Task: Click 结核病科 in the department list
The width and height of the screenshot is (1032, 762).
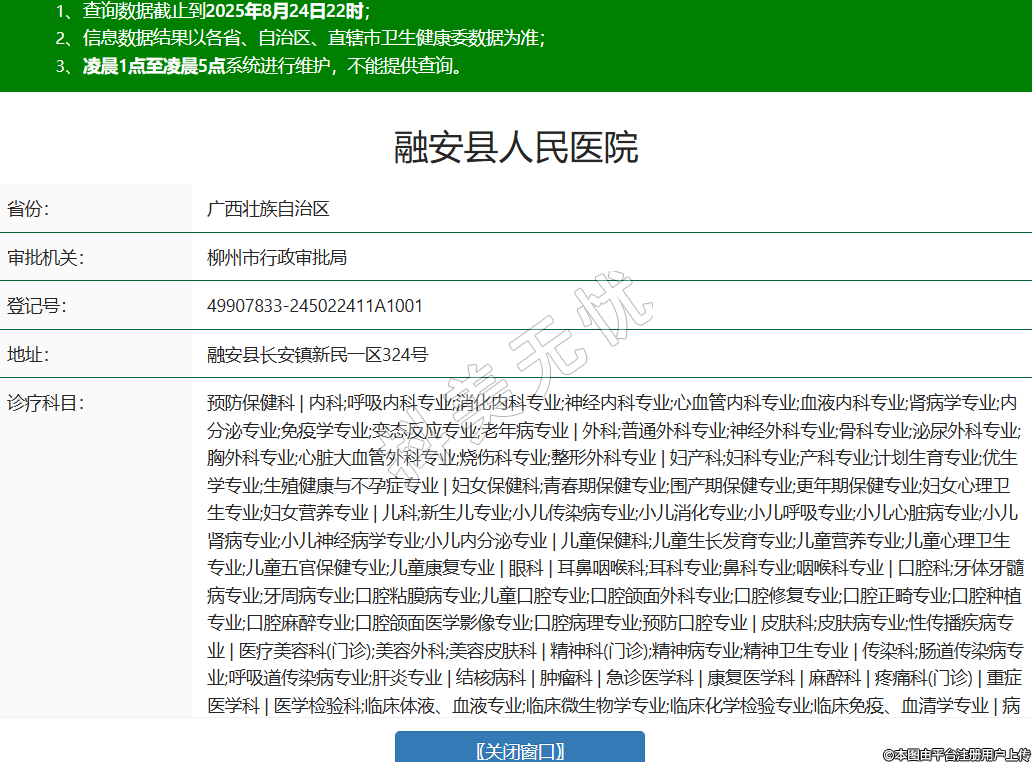Action: click(x=491, y=679)
